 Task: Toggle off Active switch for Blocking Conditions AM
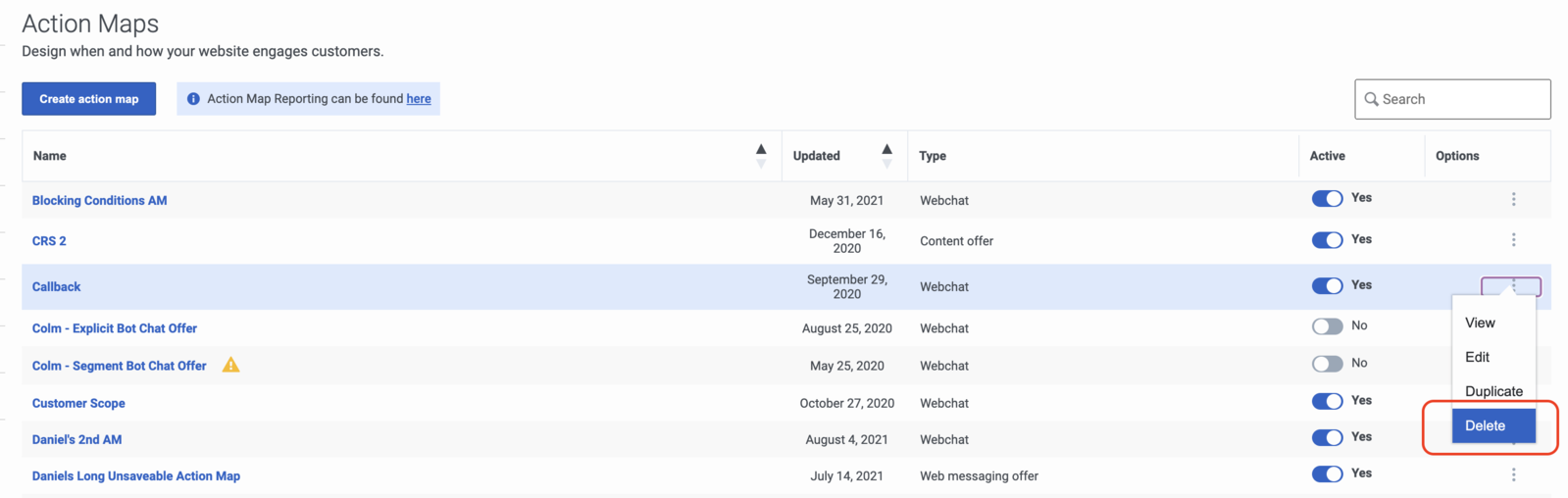[1327, 199]
